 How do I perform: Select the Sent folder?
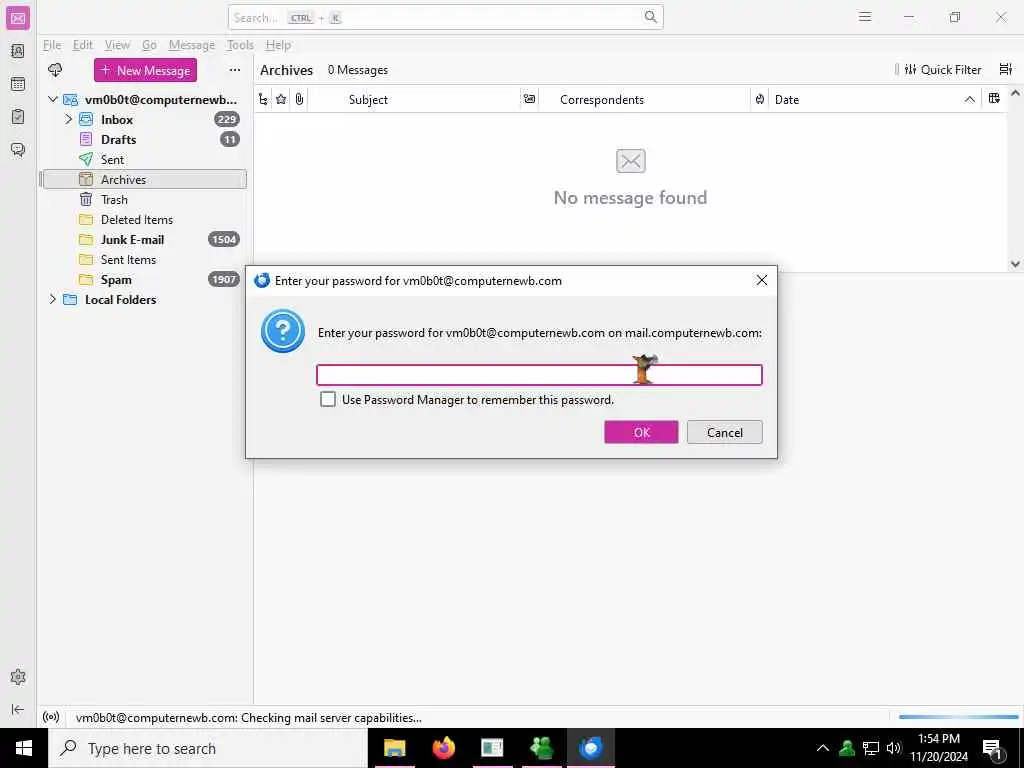144,159
